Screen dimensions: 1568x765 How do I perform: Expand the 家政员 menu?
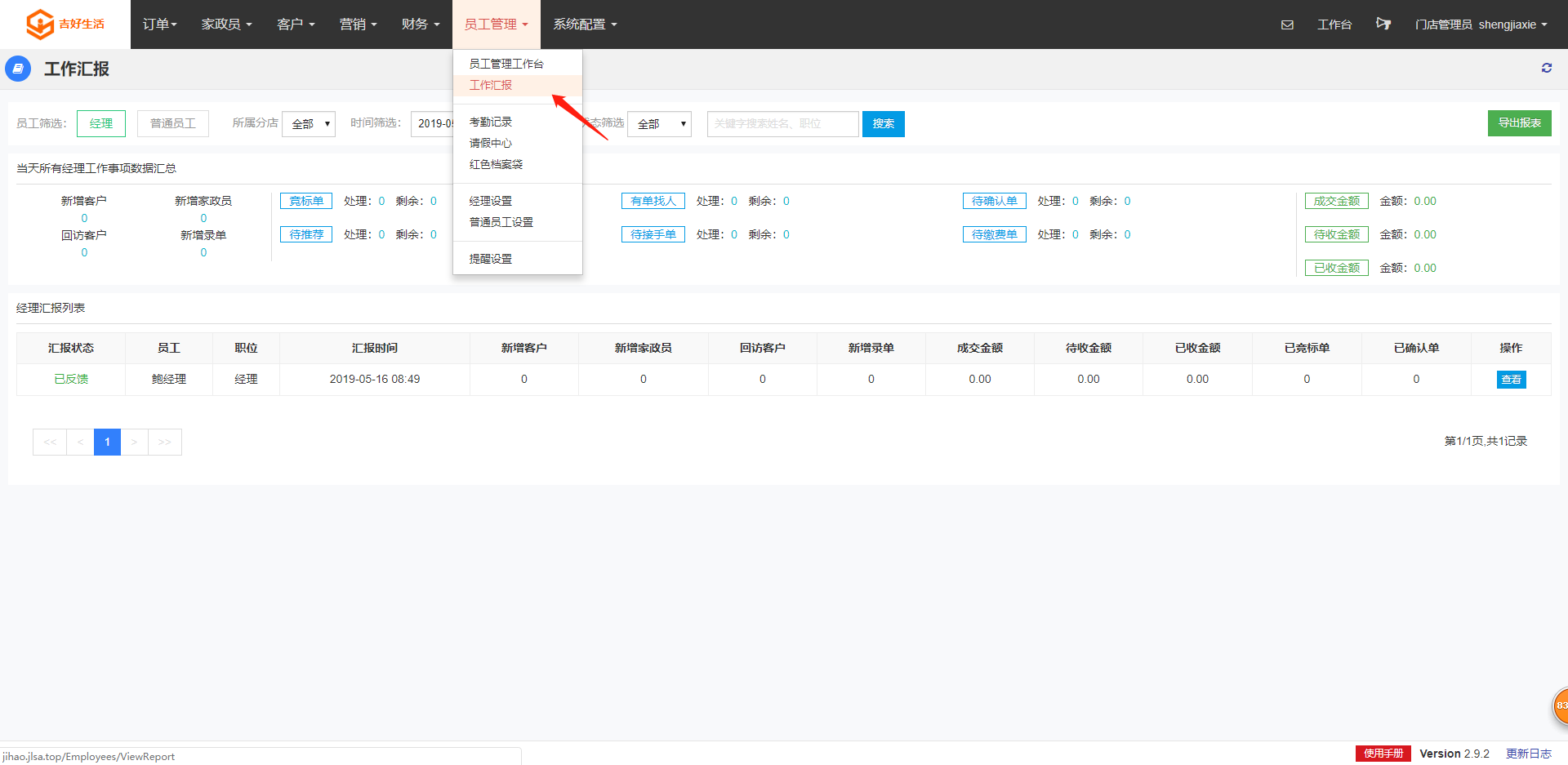[226, 24]
